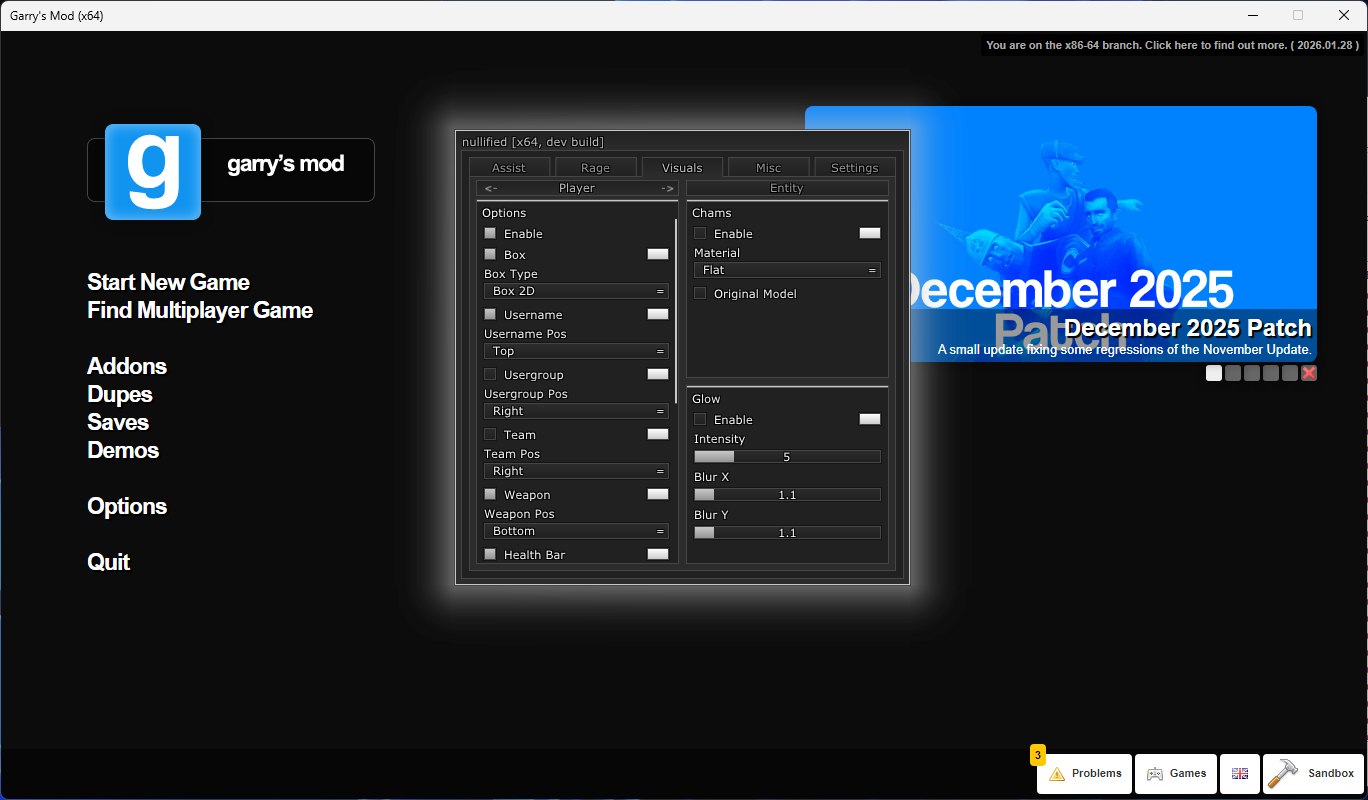Viewport: 1368px width, 800px height.
Task: Click the Options panel vertical scrollbar
Action: click(676, 311)
